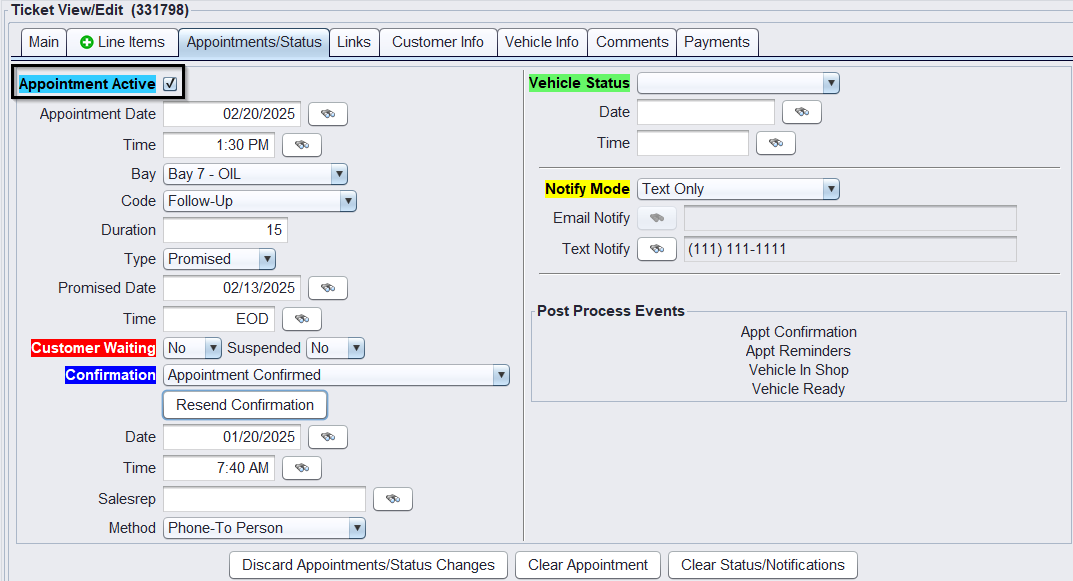The height and width of the screenshot is (581, 1073).
Task: Click the lookup icon next to Salesrep field
Action: point(392,499)
